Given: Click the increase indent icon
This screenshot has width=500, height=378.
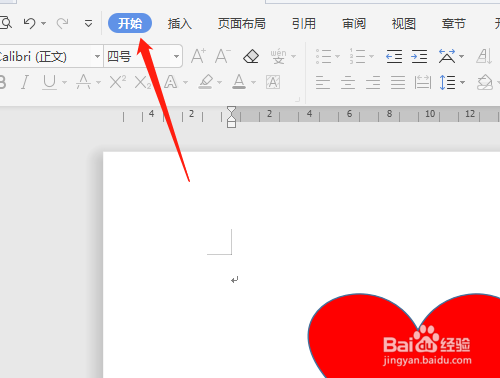Looking at the screenshot, I should click(x=419, y=56).
